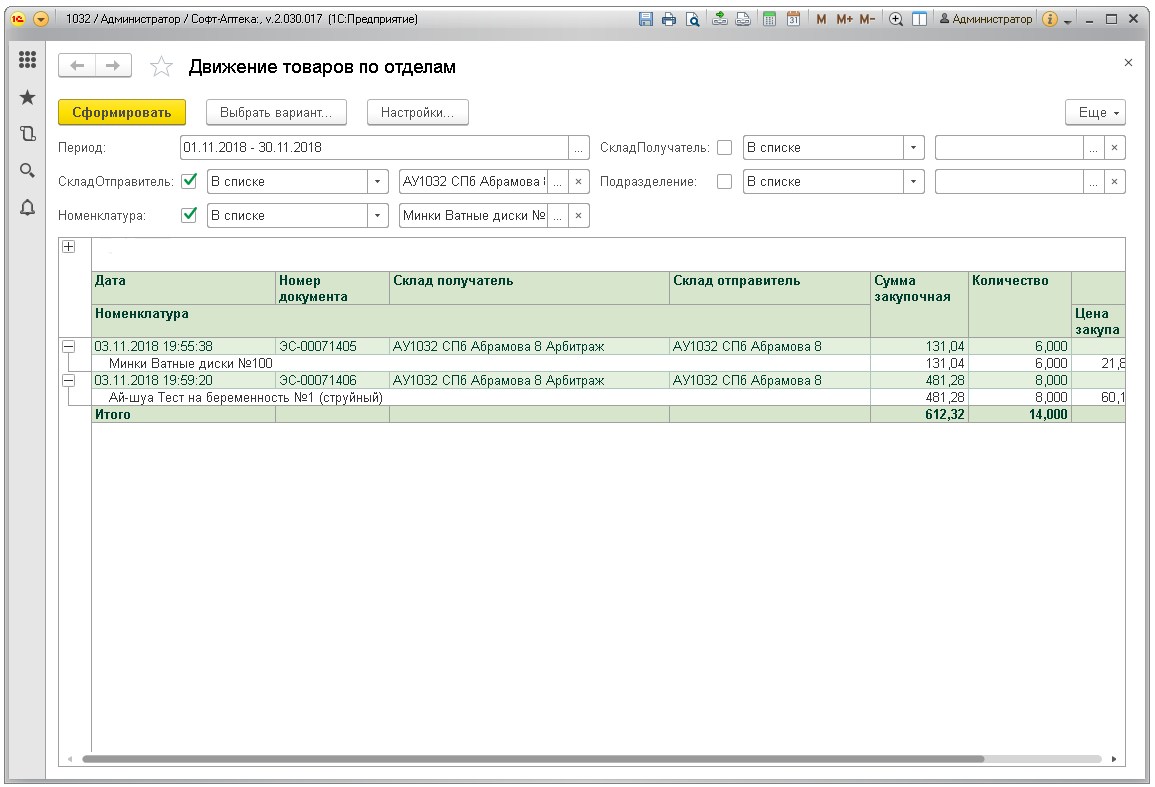
Task: Open the Calculator icon
Action: tap(769, 19)
